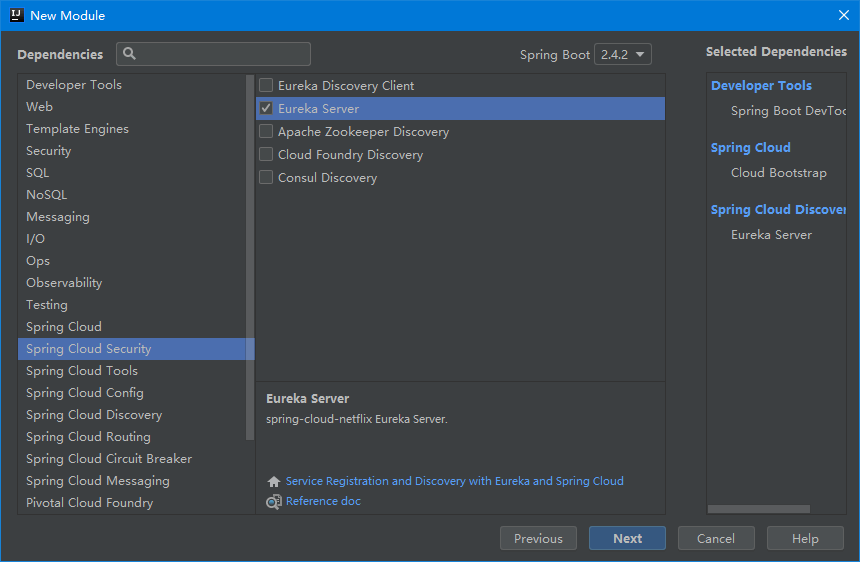Image resolution: width=860 pixels, height=562 pixels.
Task: Click the Cancel button
Action: coord(716,538)
